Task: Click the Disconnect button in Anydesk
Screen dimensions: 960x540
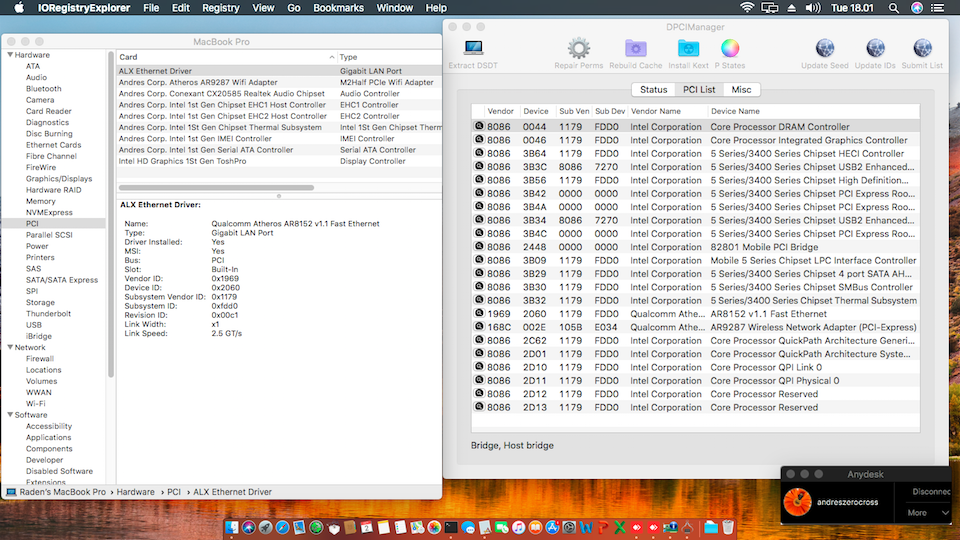Action: (930, 492)
